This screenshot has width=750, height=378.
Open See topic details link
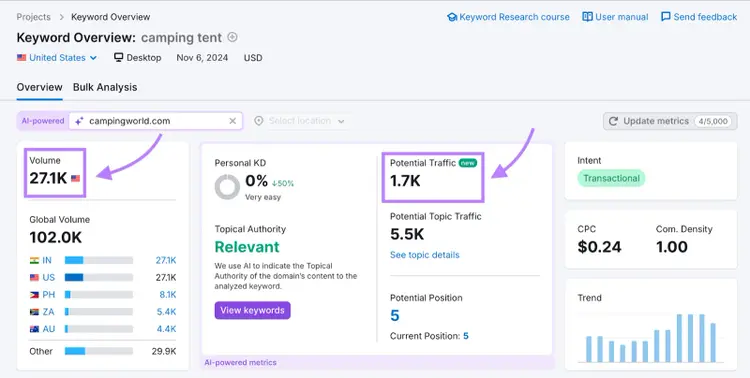(424, 255)
